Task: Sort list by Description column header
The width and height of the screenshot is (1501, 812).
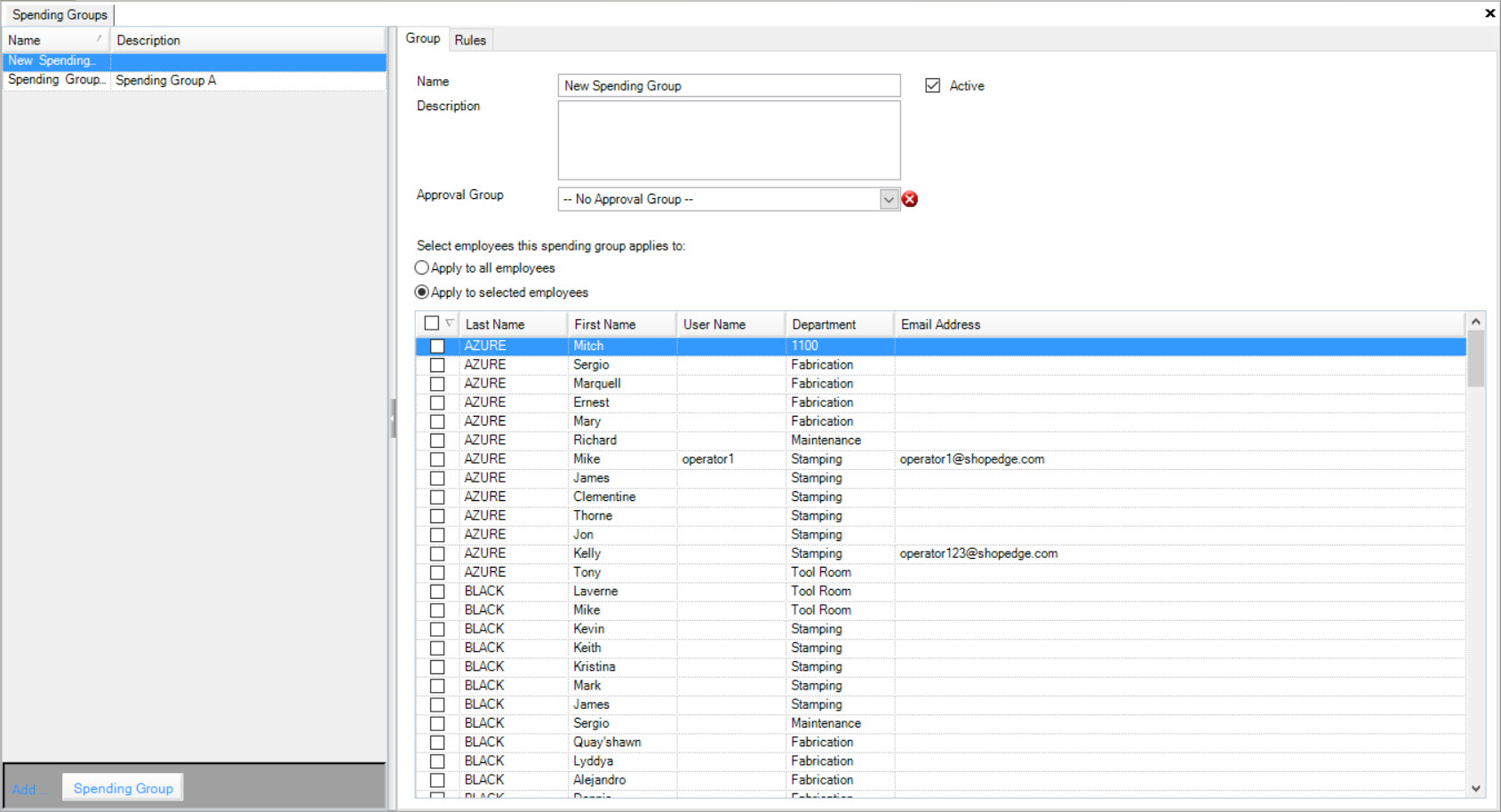Action: tap(248, 40)
